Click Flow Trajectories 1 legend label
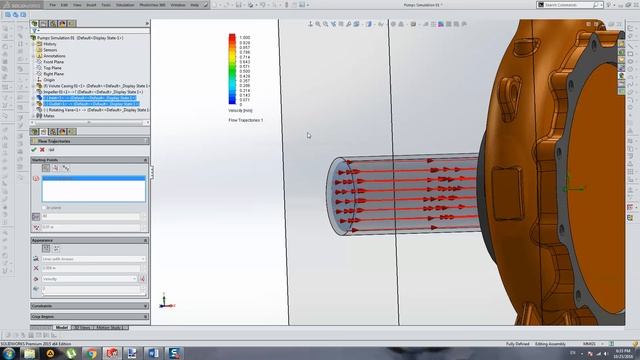 246,120
